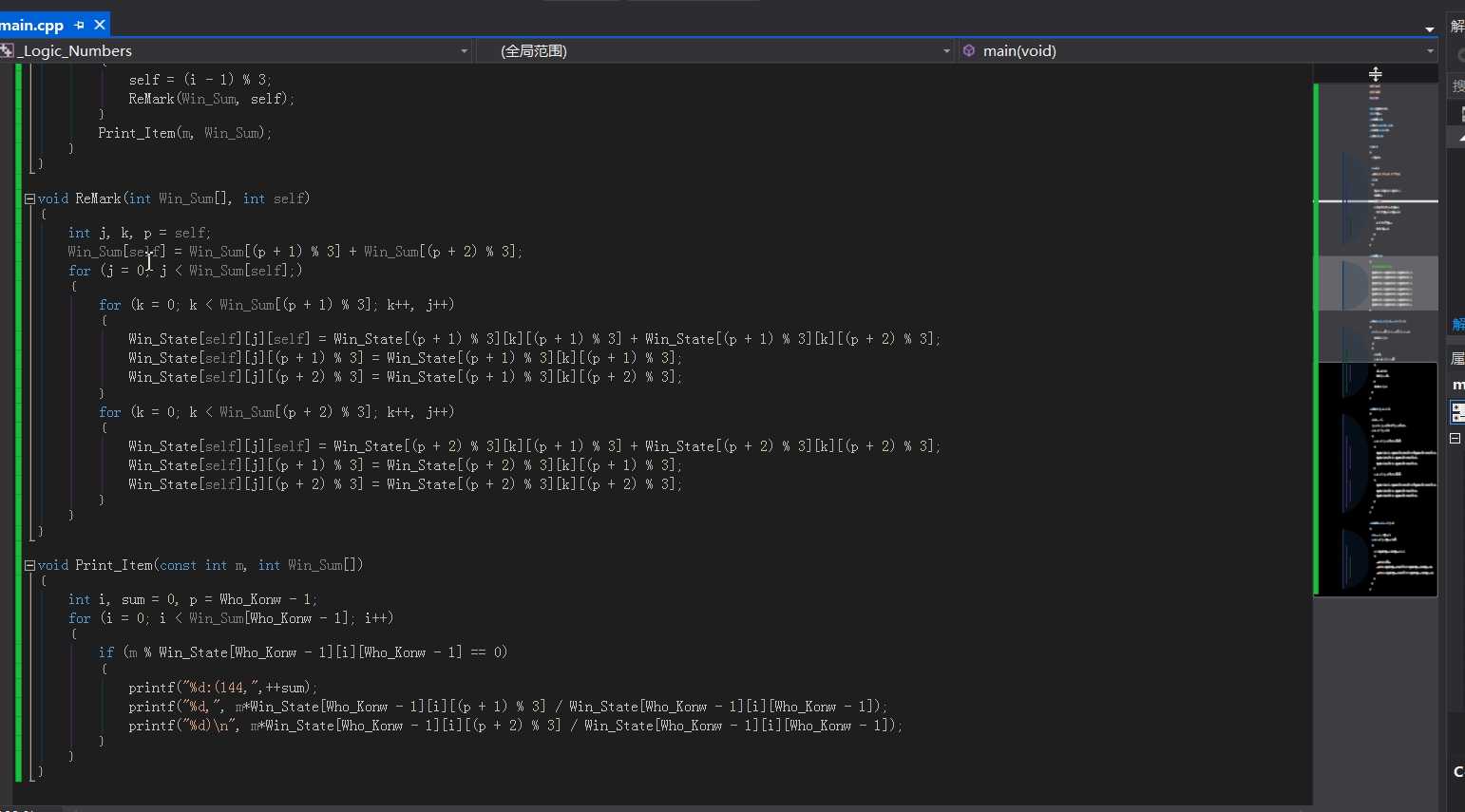This screenshot has height=812, width=1465.
Task: Collapse the void ReMark function block
Action: [x=29, y=198]
